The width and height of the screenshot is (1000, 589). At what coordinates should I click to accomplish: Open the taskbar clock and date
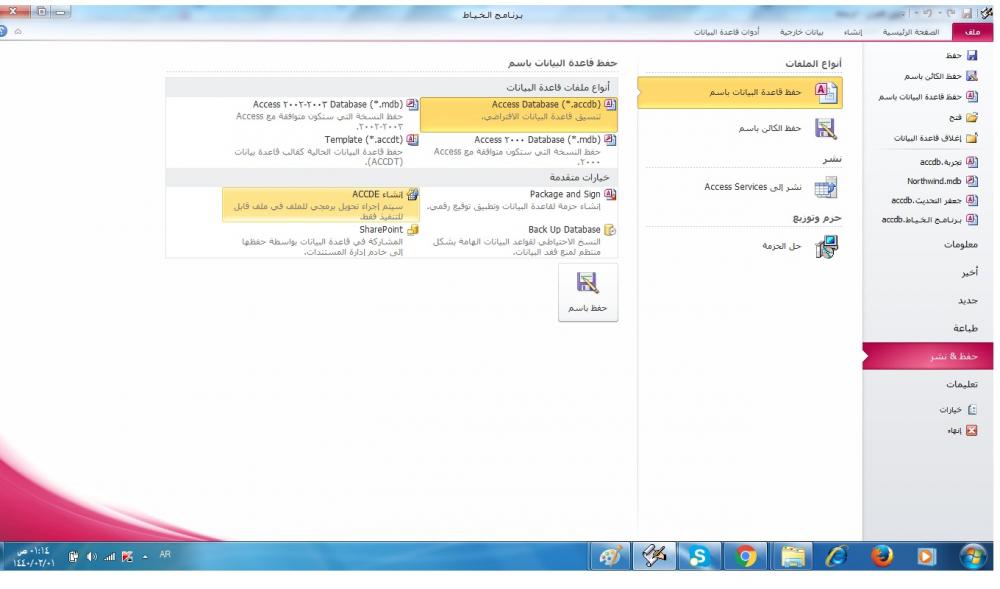click(33, 556)
